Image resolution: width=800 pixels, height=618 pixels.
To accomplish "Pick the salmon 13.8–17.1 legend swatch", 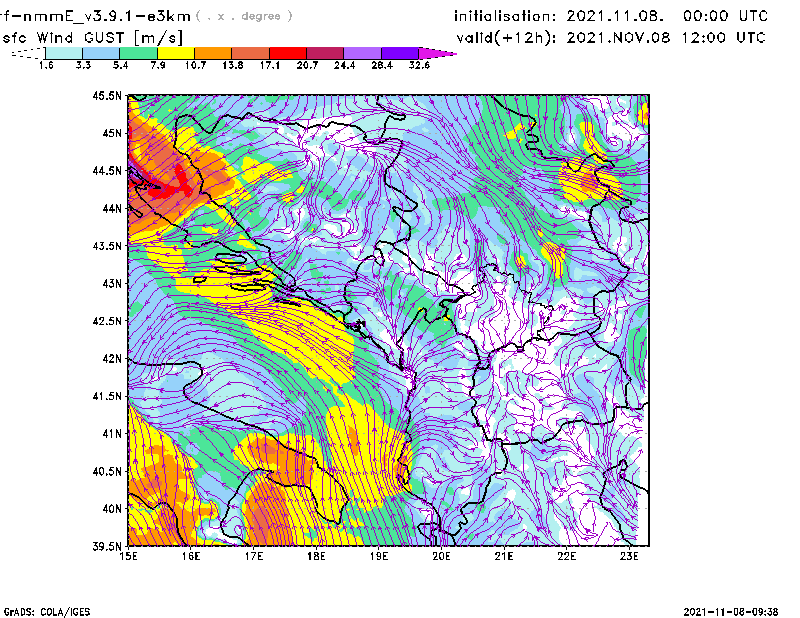I will click(x=251, y=53).
